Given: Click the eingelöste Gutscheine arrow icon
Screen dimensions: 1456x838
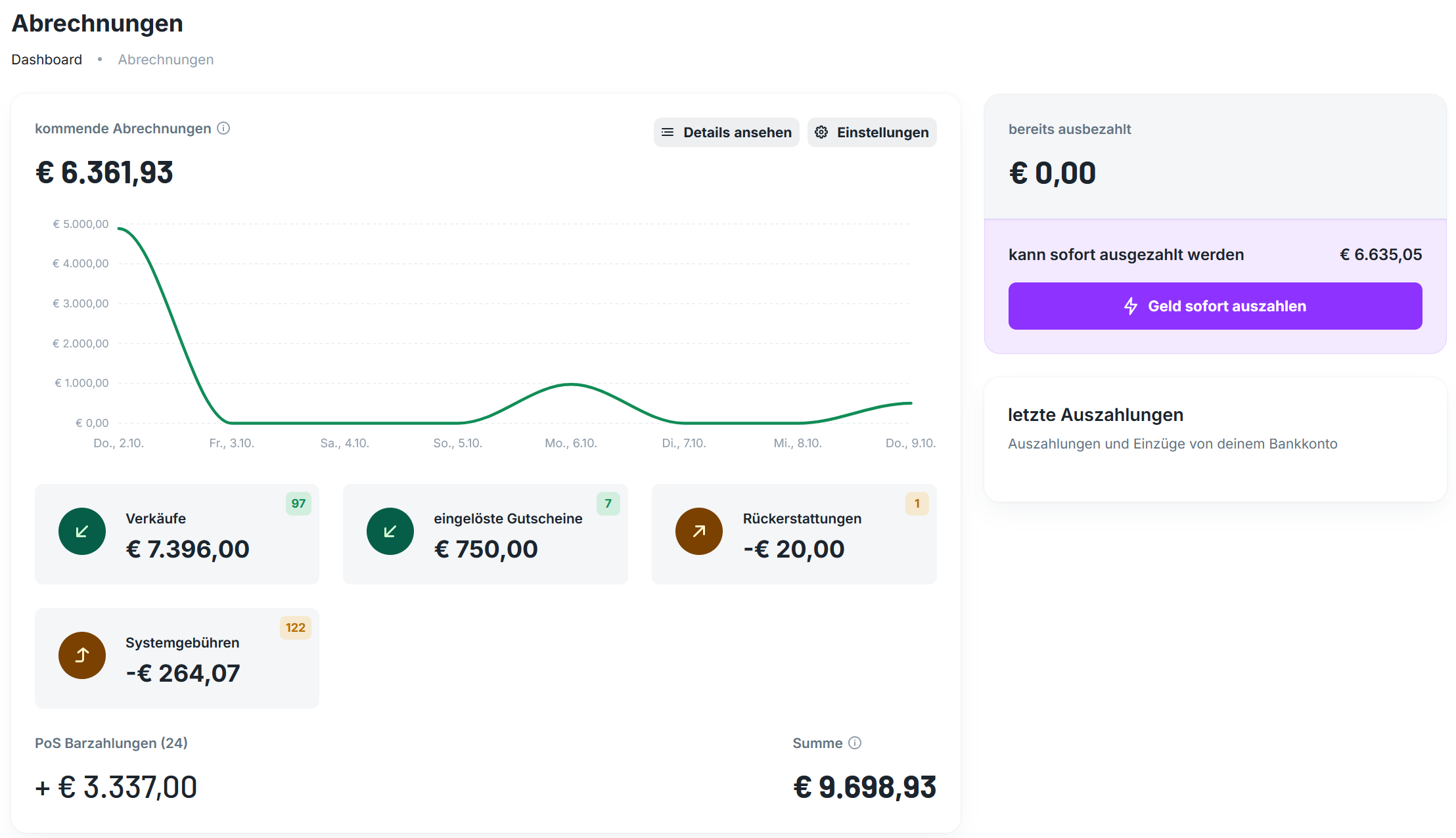Looking at the screenshot, I should click(390, 531).
